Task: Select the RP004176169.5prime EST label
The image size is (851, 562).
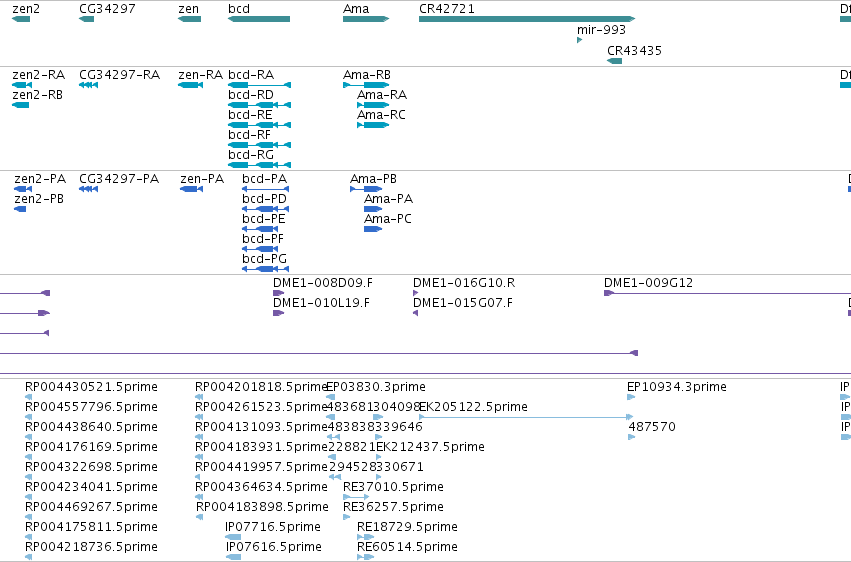Action: click(x=91, y=447)
